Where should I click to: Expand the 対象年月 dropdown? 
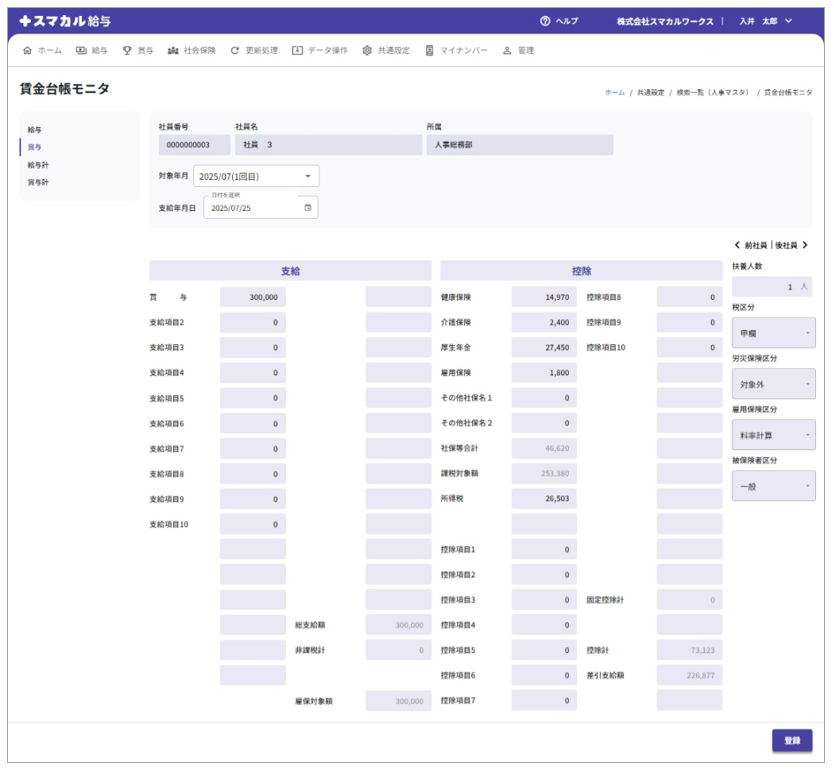pyautogui.click(x=307, y=176)
